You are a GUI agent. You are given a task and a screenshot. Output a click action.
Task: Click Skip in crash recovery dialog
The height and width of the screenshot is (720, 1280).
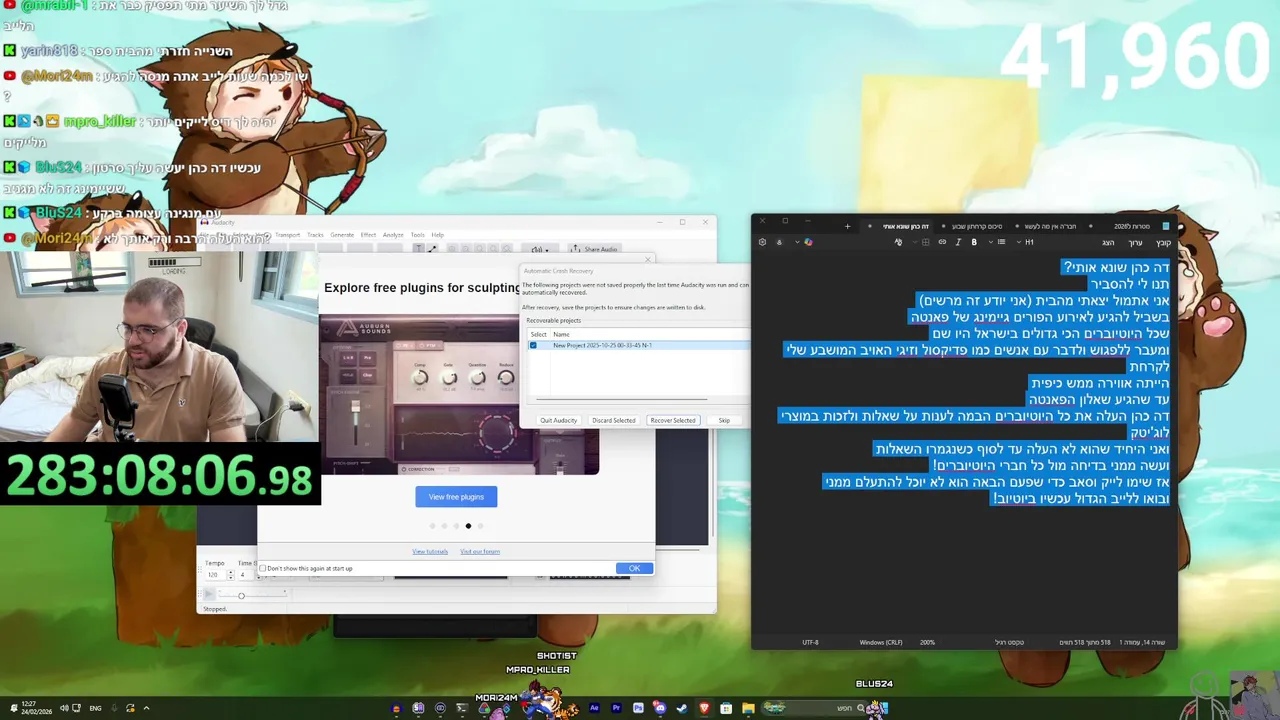(724, 420)
